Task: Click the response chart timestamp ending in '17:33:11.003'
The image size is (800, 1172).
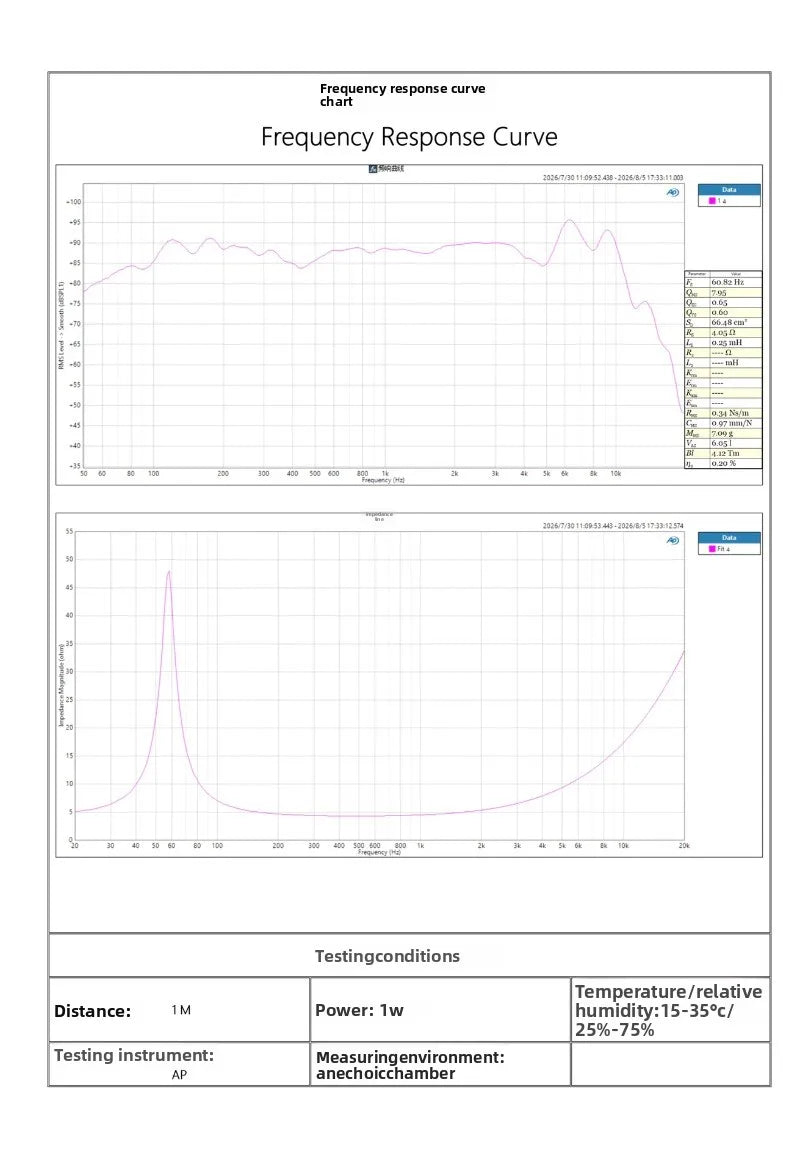Action: coord(612,178)
